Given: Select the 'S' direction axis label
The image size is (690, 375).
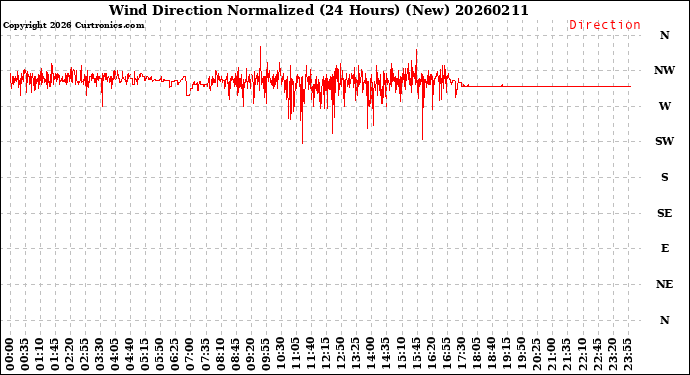Looking at the screenshot, I should [664, 177].
